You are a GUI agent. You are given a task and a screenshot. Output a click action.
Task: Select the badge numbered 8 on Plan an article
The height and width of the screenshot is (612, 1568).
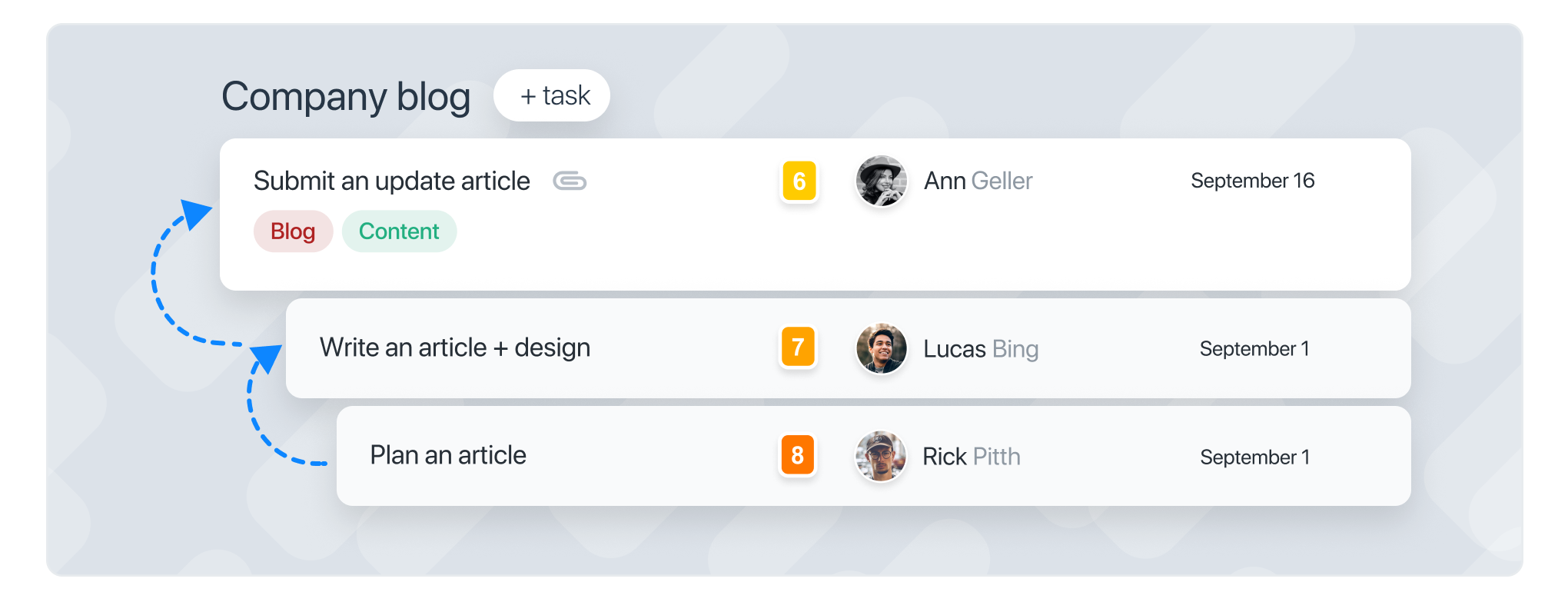point(798,456)
